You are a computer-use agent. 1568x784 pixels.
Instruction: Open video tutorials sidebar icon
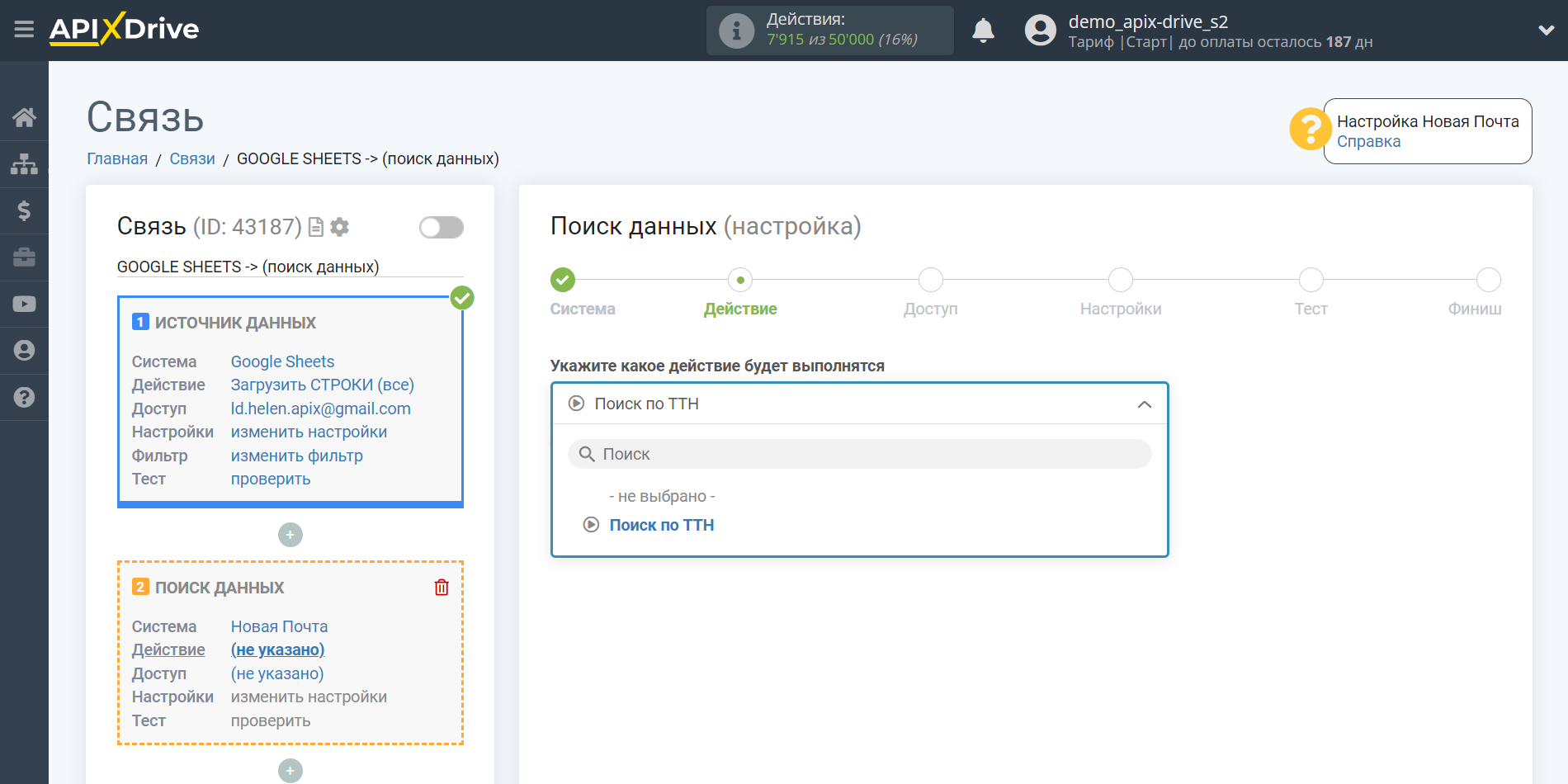click(24, 304)
